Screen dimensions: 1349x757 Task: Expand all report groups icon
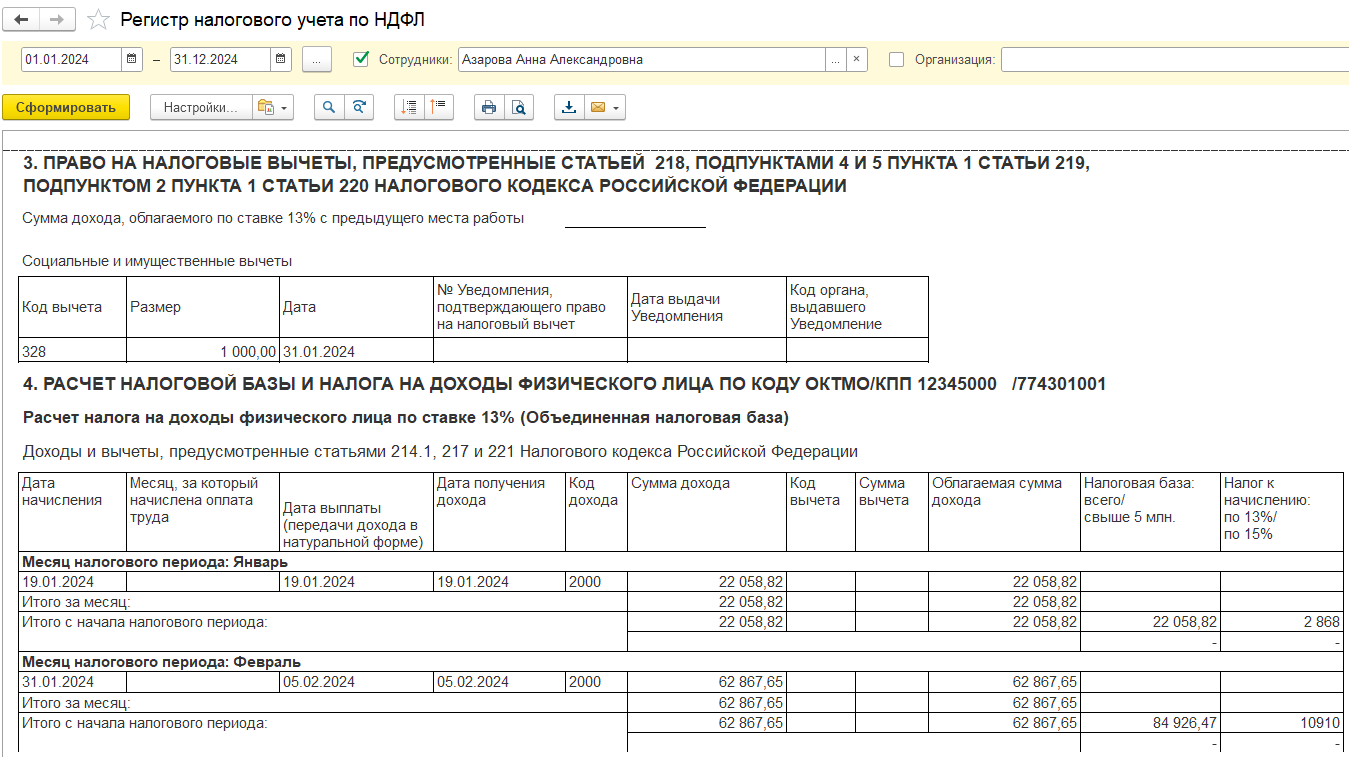tap(409, 107)
